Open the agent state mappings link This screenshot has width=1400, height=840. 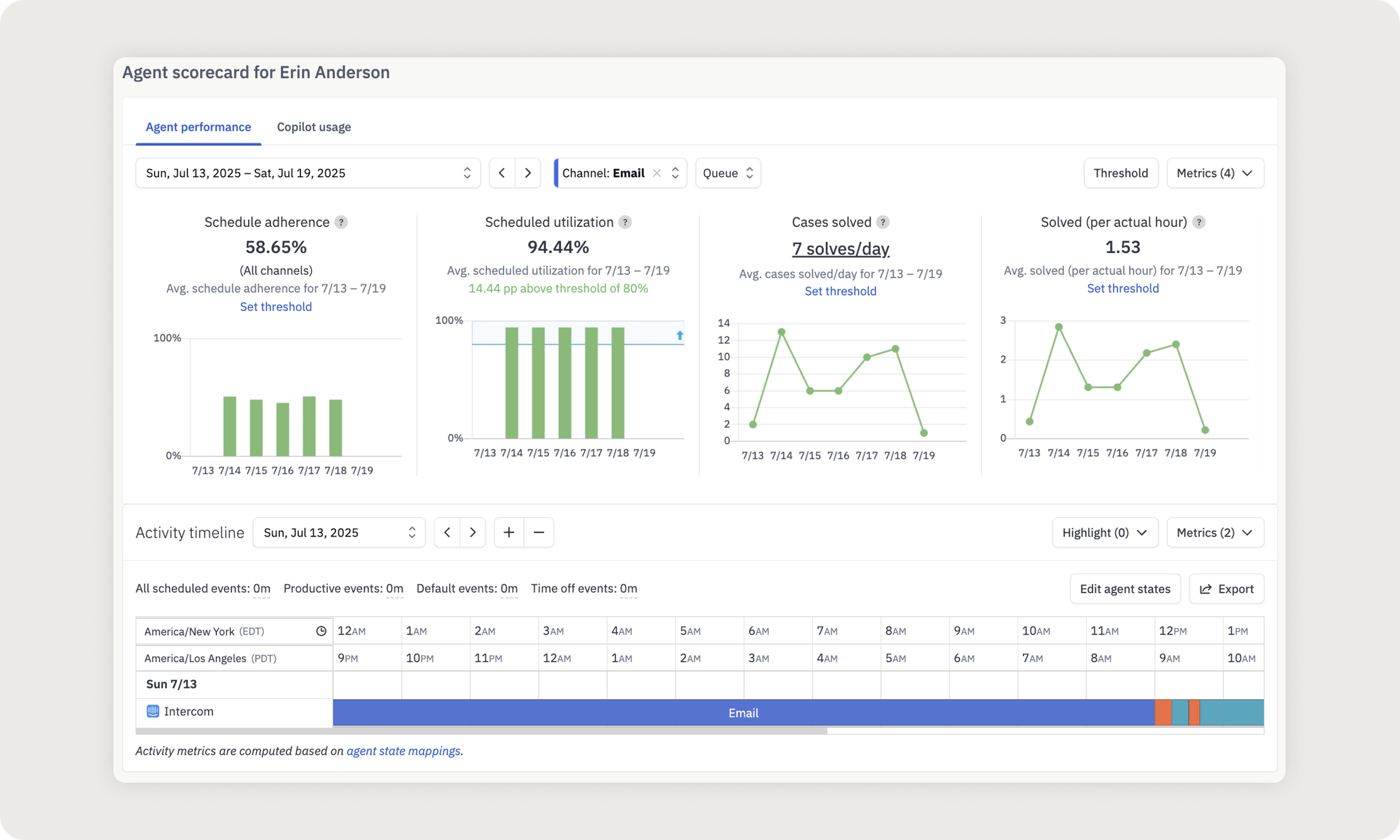(x=403, y=751)
